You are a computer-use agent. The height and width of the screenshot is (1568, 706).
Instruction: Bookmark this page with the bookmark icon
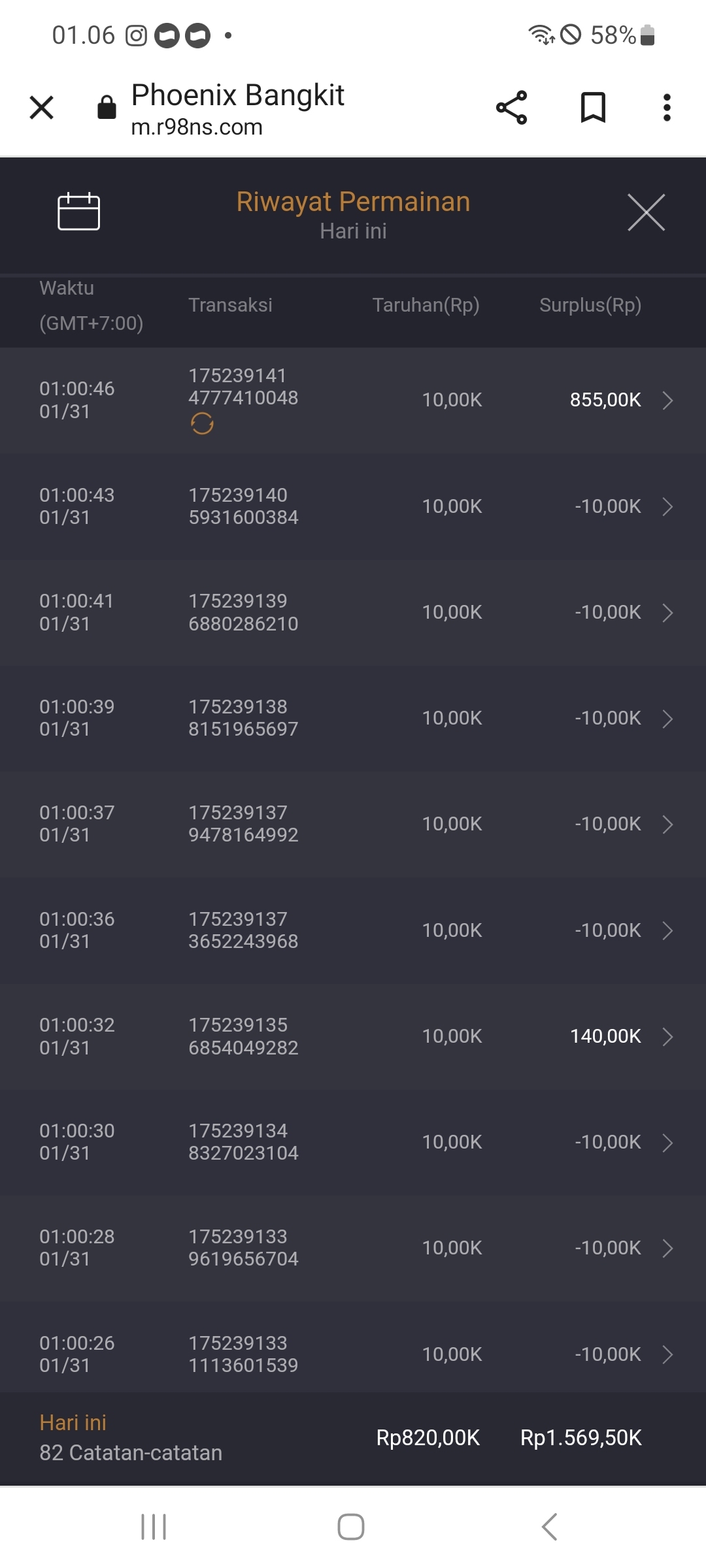pos(593,107)
